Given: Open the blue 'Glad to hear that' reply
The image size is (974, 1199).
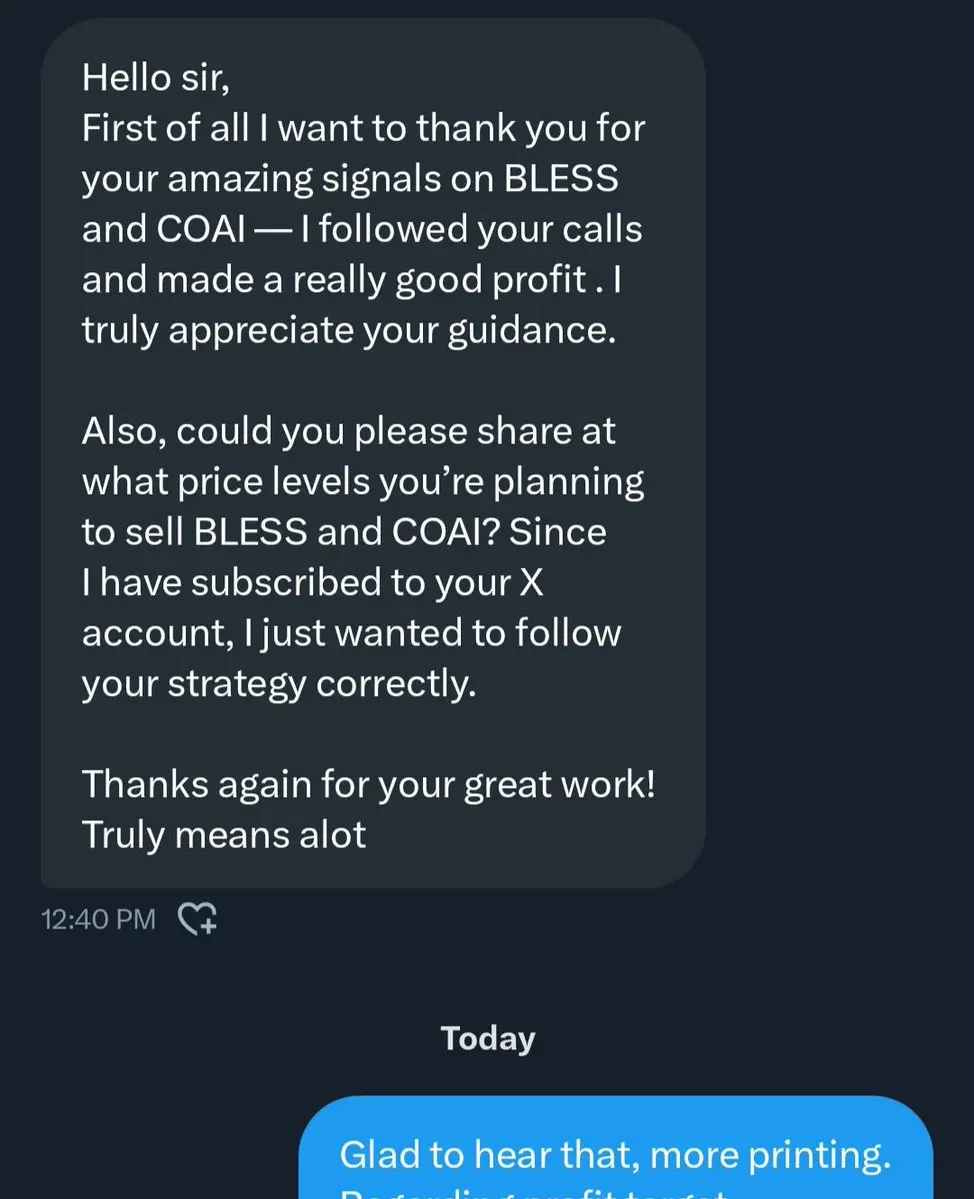Looking at the screenshot, I should 615,1147.
